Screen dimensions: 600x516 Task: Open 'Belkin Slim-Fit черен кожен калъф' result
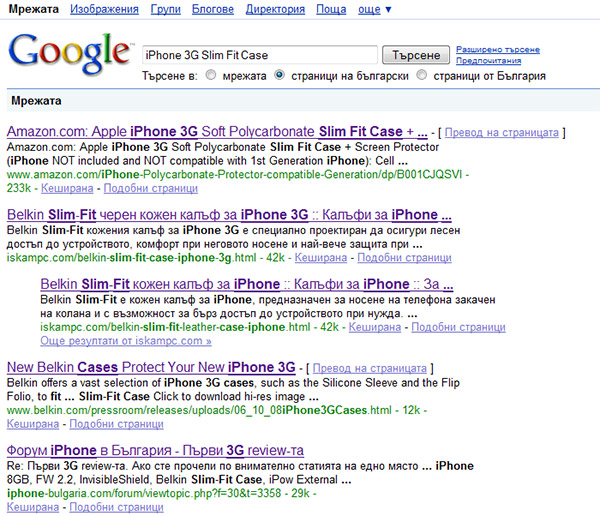coord(229,215)
